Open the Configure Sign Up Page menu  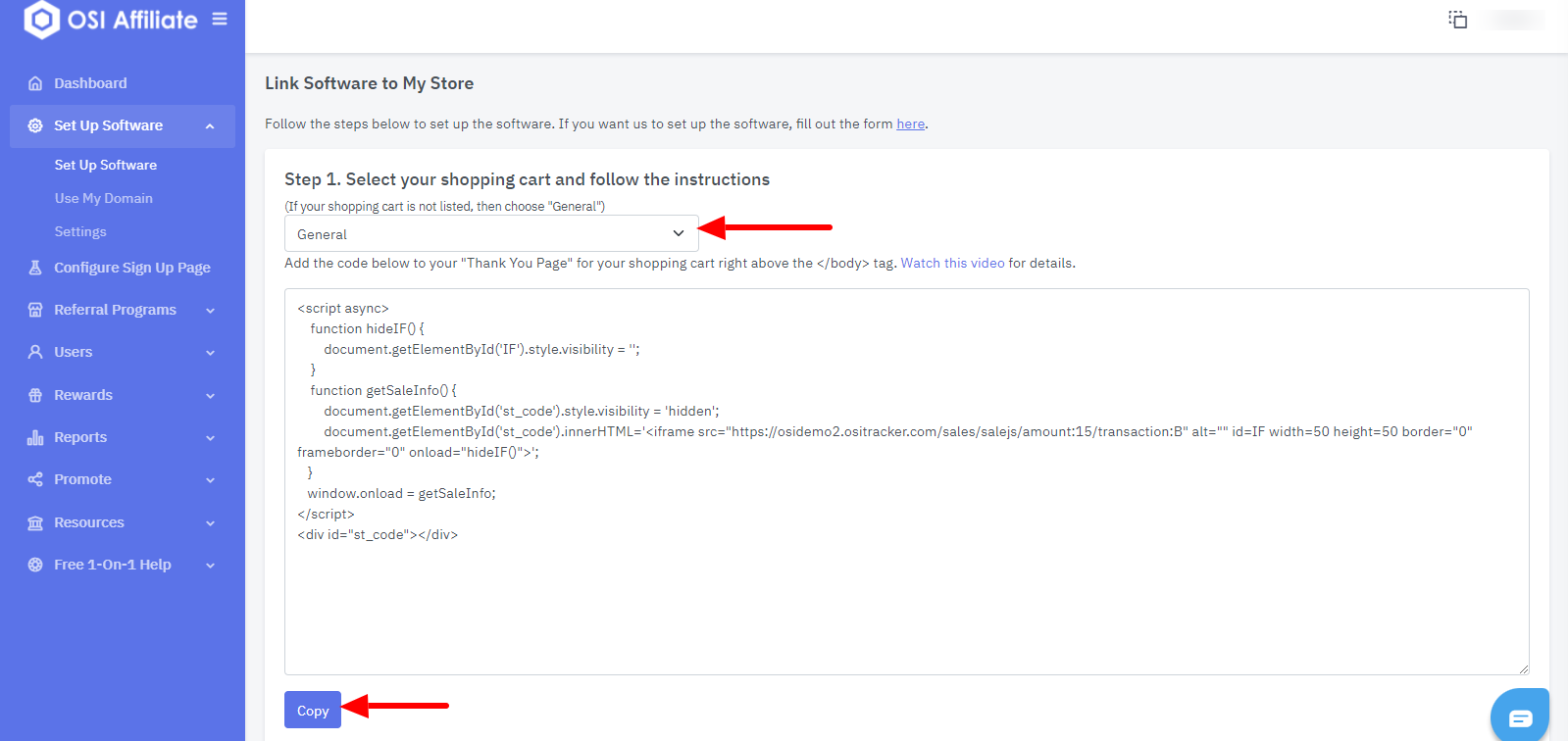[132, 268]
